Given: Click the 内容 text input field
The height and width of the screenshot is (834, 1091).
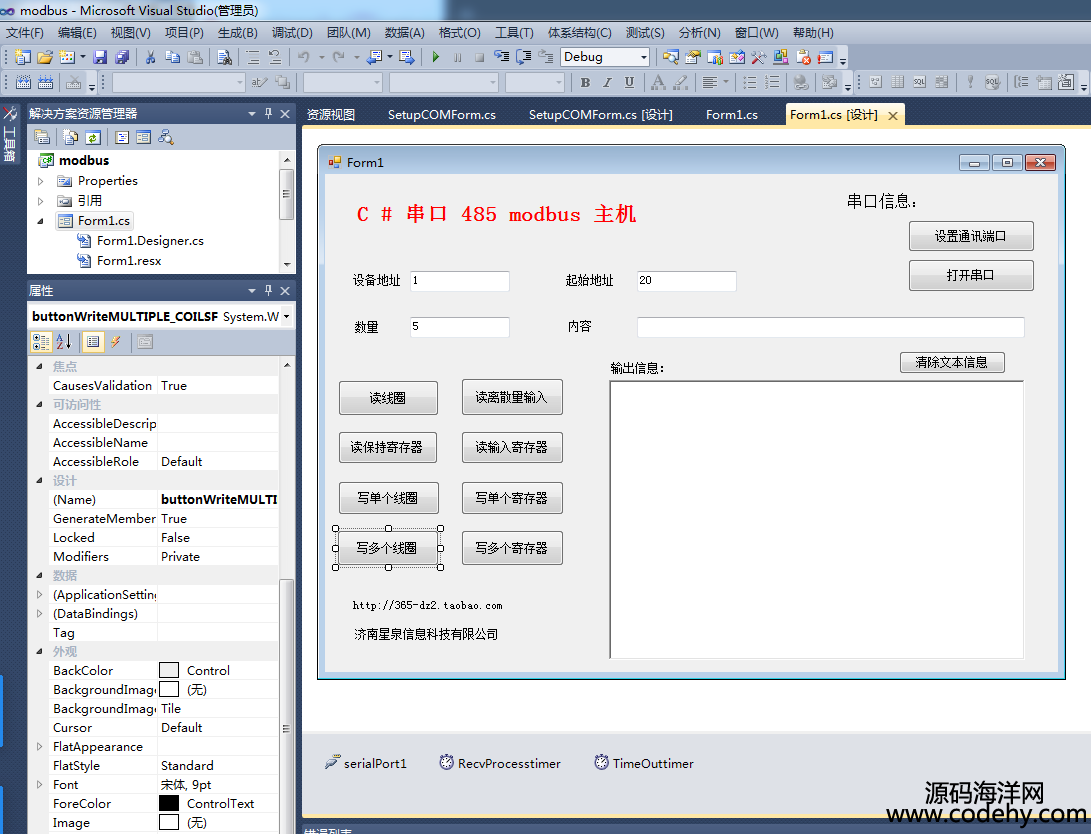Looking at the screenshot, I should pyautogui.click(x=830, y=327).
